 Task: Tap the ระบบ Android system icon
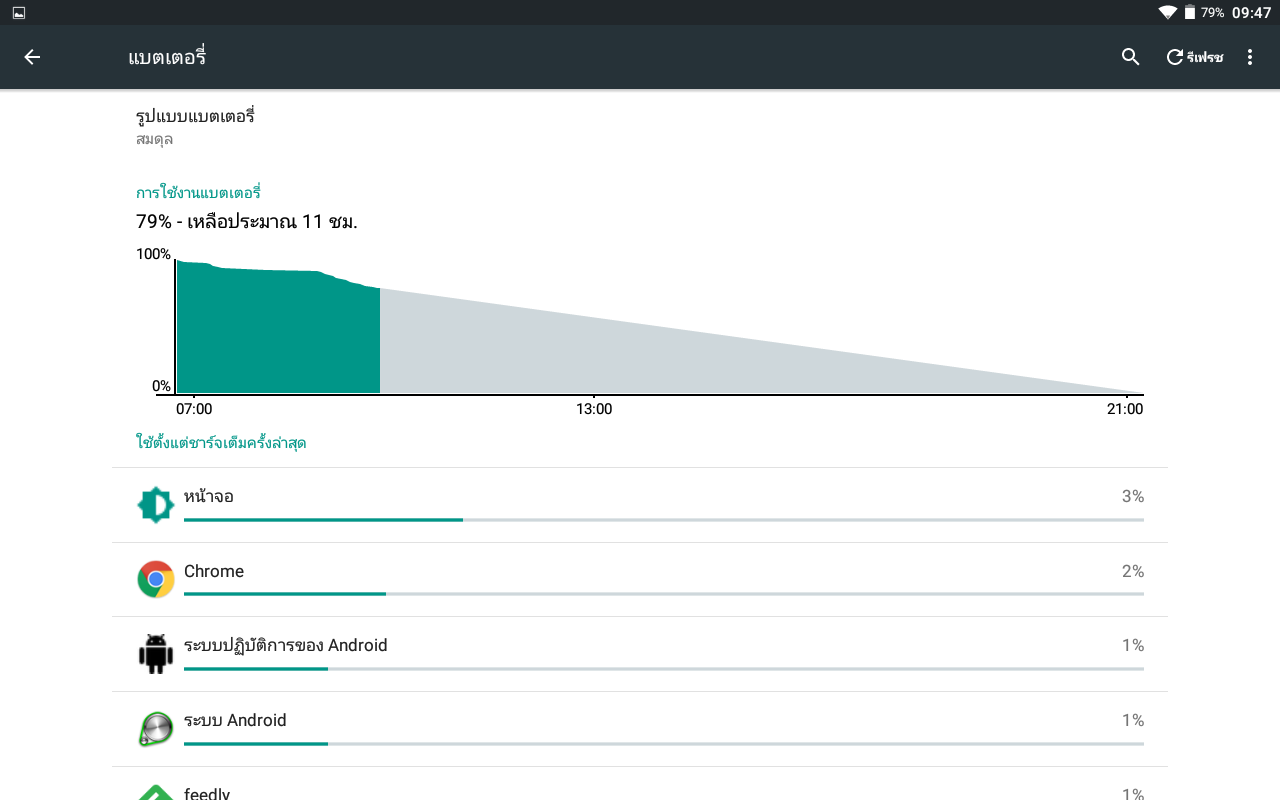[155, 729]
